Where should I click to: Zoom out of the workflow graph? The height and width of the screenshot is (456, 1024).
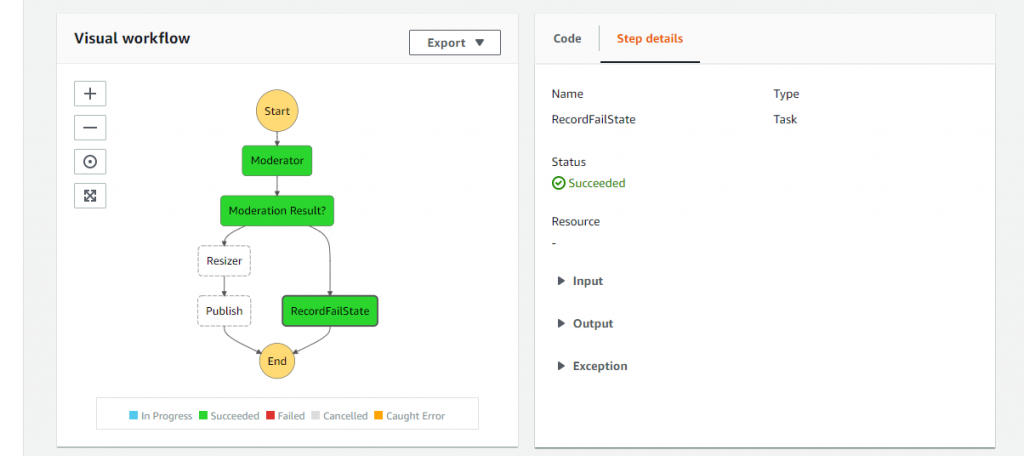coord(90,127)
